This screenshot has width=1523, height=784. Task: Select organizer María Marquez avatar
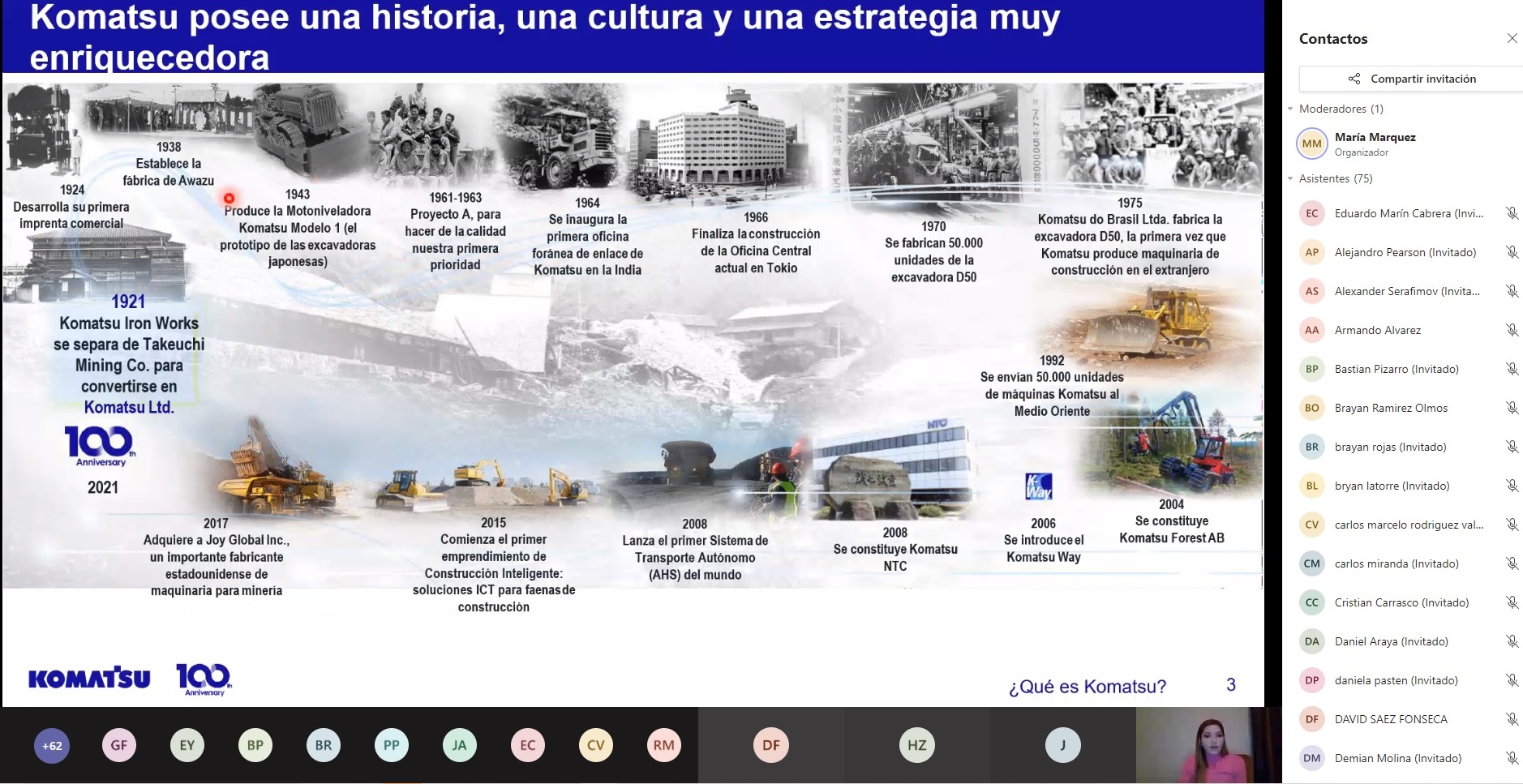click(1312, 144)
